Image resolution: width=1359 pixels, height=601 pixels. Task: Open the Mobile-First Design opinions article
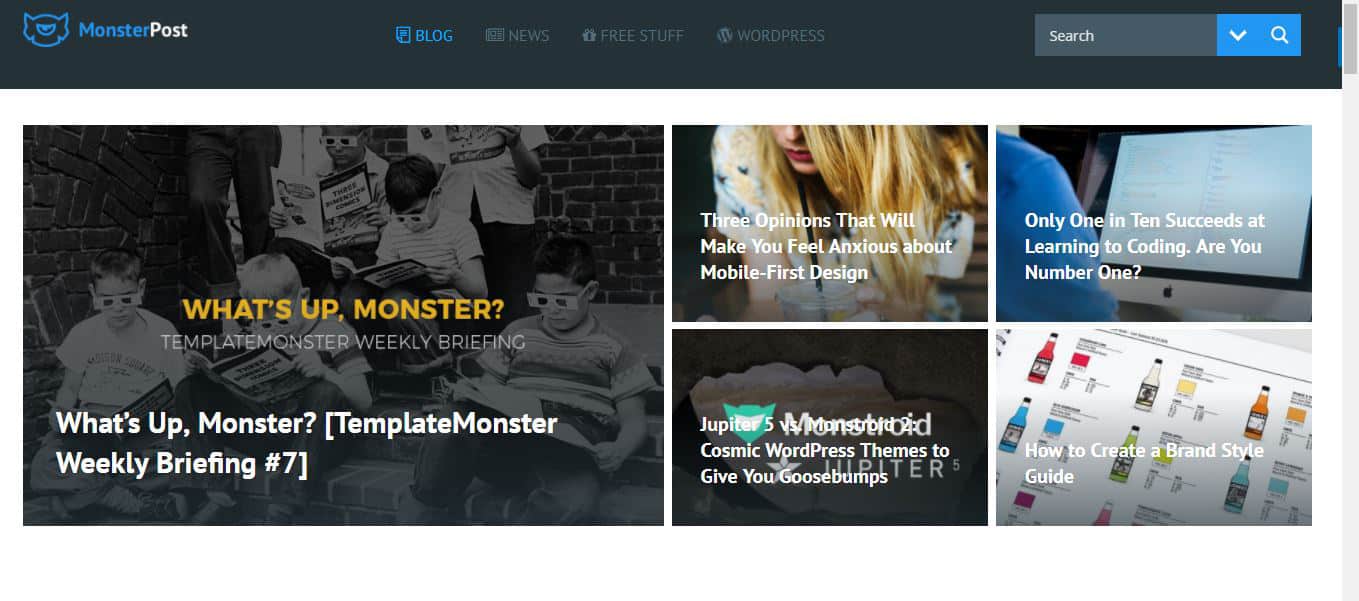pyautogui.click(x=826, y=246)
